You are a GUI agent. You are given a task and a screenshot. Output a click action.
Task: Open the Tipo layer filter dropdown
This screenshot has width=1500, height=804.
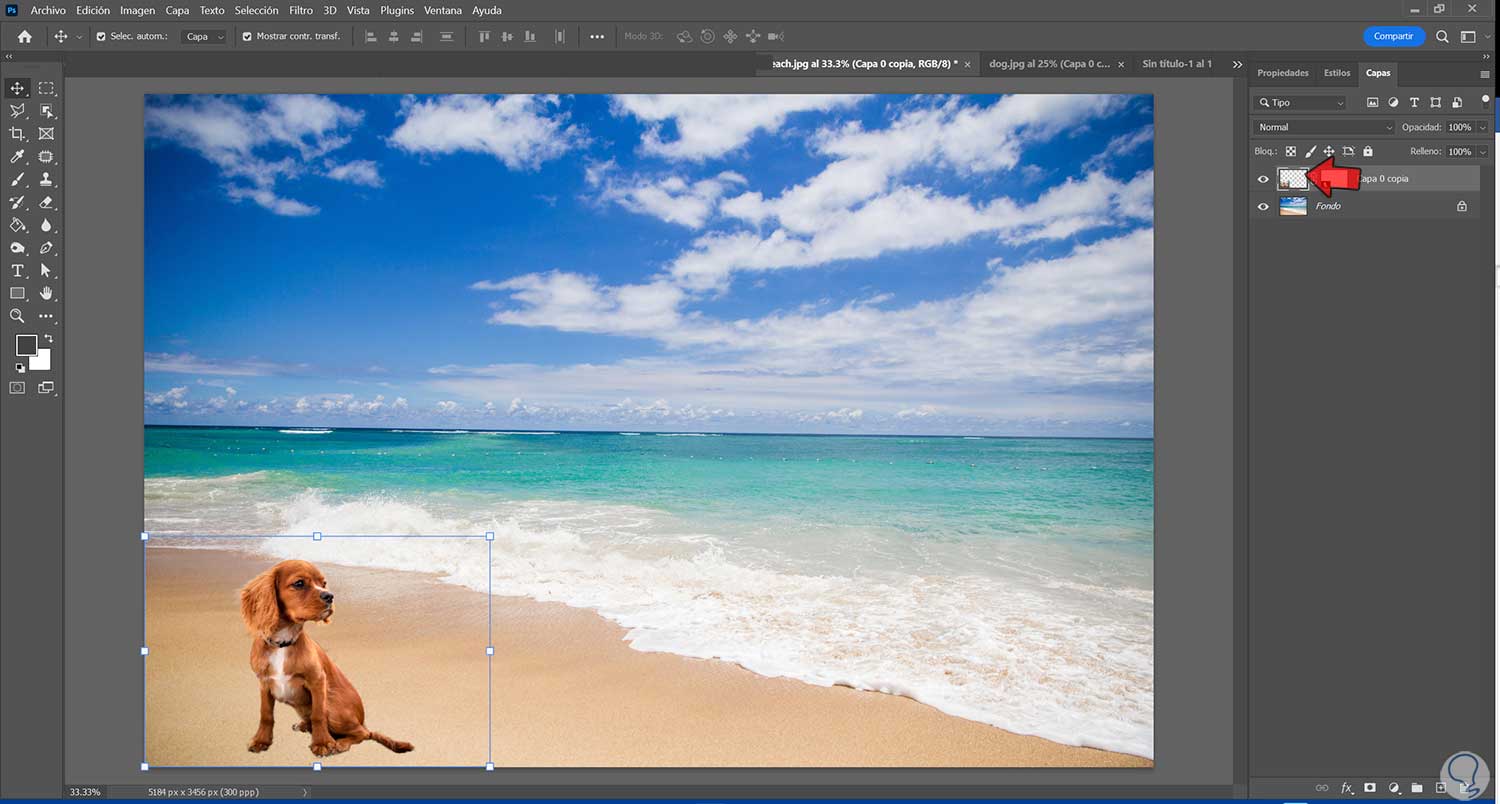pos(1302,103)
